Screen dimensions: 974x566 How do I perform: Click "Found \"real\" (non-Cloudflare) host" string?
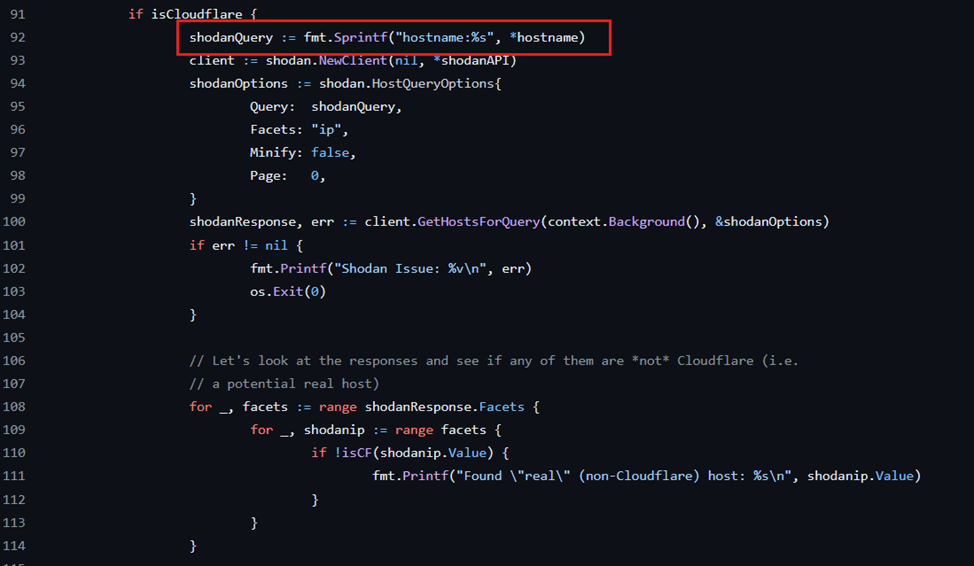pos(624,476)
